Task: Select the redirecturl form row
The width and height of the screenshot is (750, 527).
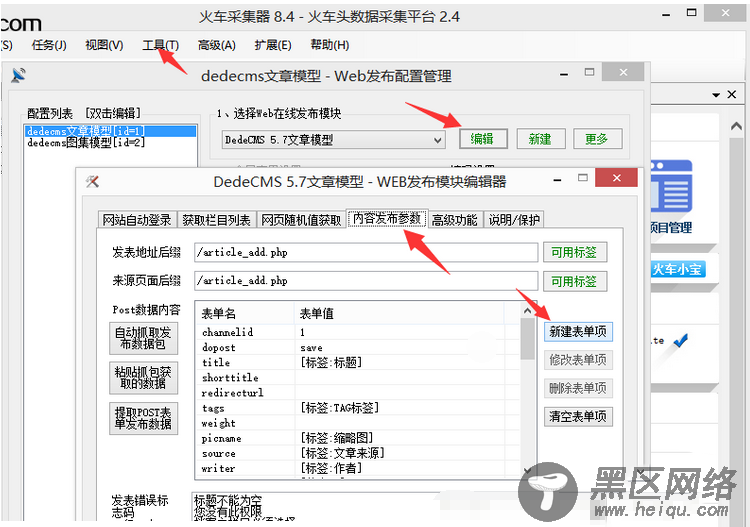Action: [358, 393]
